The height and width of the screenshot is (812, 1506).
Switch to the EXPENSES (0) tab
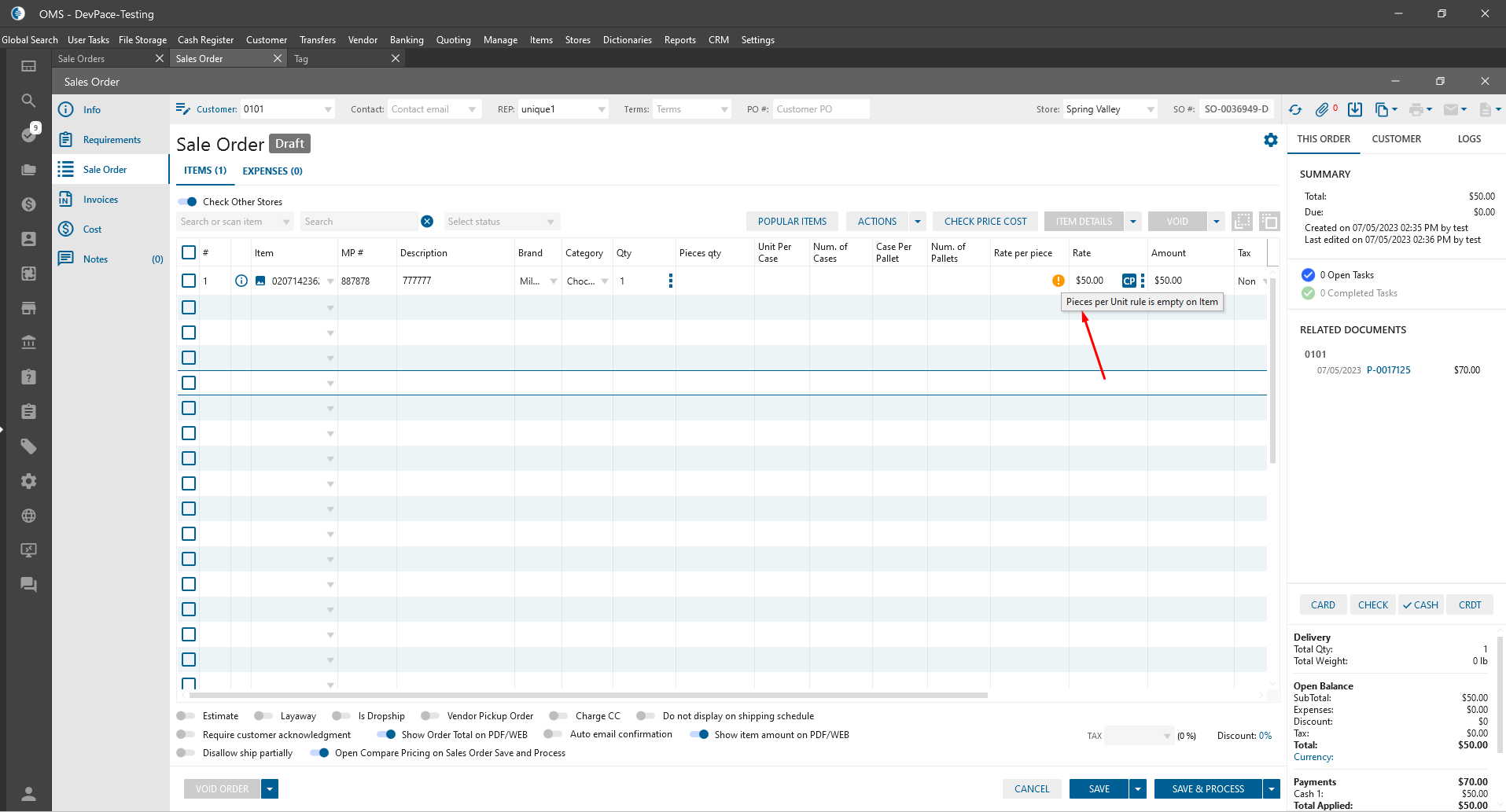(272, 171)
